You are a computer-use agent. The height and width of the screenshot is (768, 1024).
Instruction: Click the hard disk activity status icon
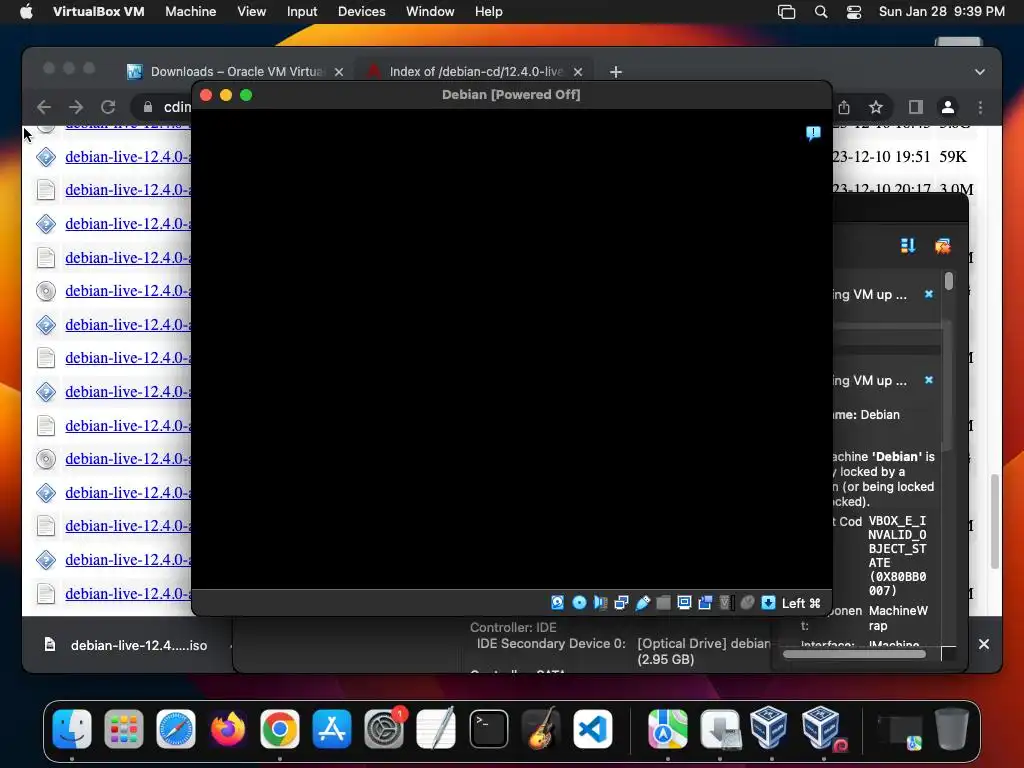click(x=557, y=603)
